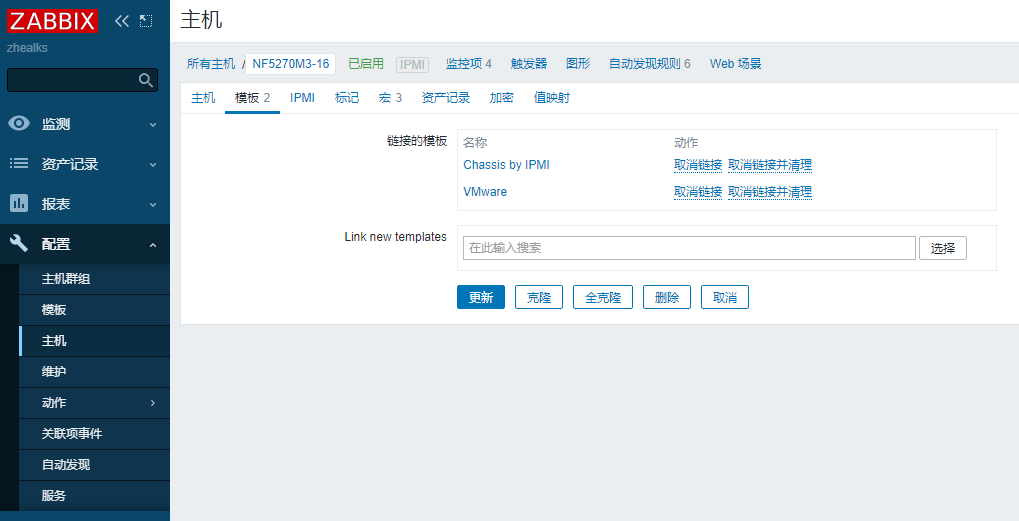Click the NF5270M3-16 host breadcrumb
This screenshot has height=521, width=1019.
(x=290, y=64)
